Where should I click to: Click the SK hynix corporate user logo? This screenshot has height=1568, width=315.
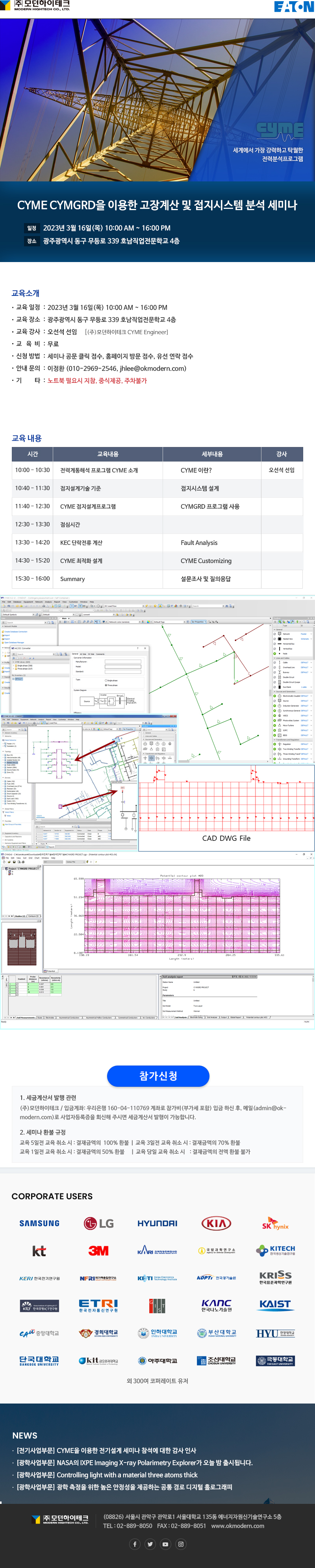[x=275, y=1224]
